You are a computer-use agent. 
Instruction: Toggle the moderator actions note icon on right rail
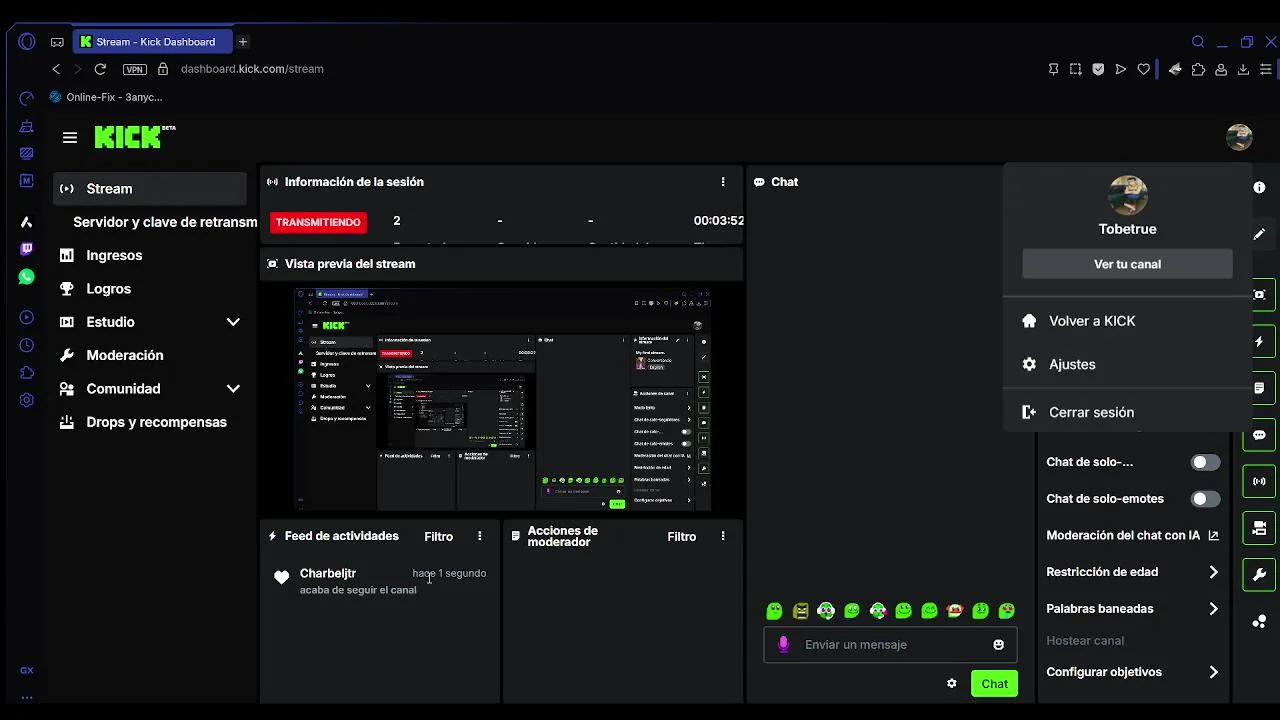click(1259, 388)
